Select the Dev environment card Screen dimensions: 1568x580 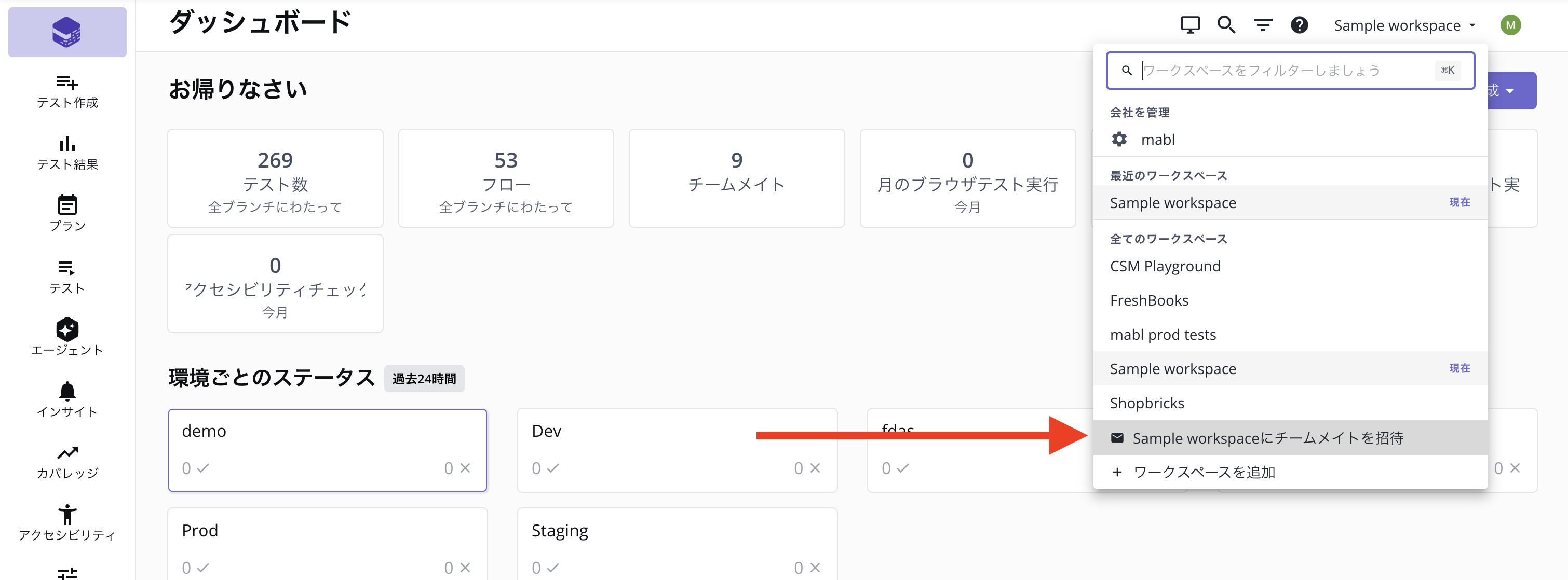[677, 450]
